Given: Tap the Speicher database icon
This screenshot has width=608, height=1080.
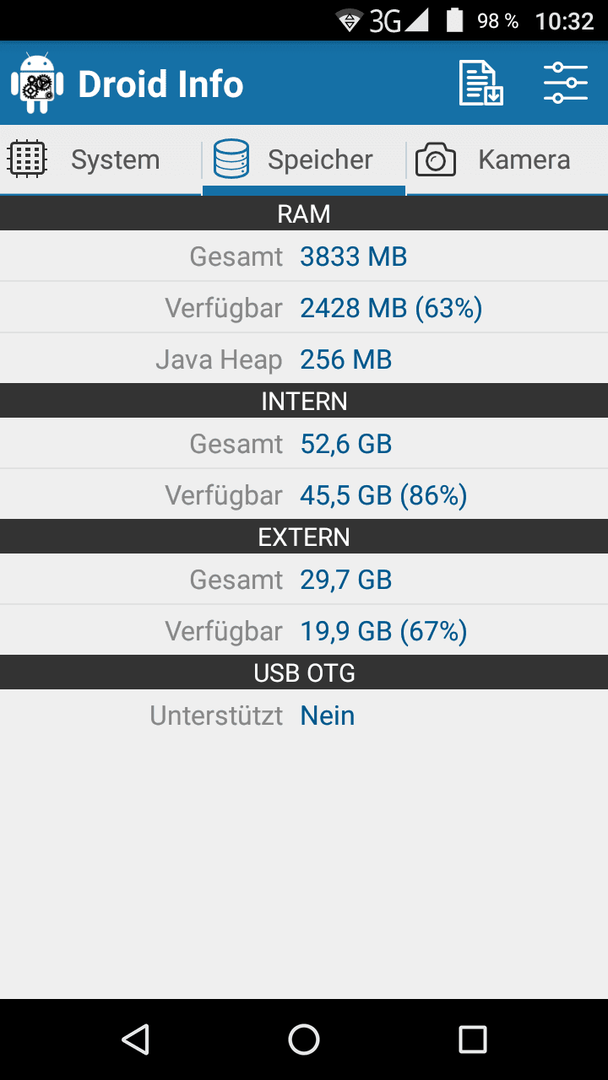Looking at the screenshot, I should 231,159.
